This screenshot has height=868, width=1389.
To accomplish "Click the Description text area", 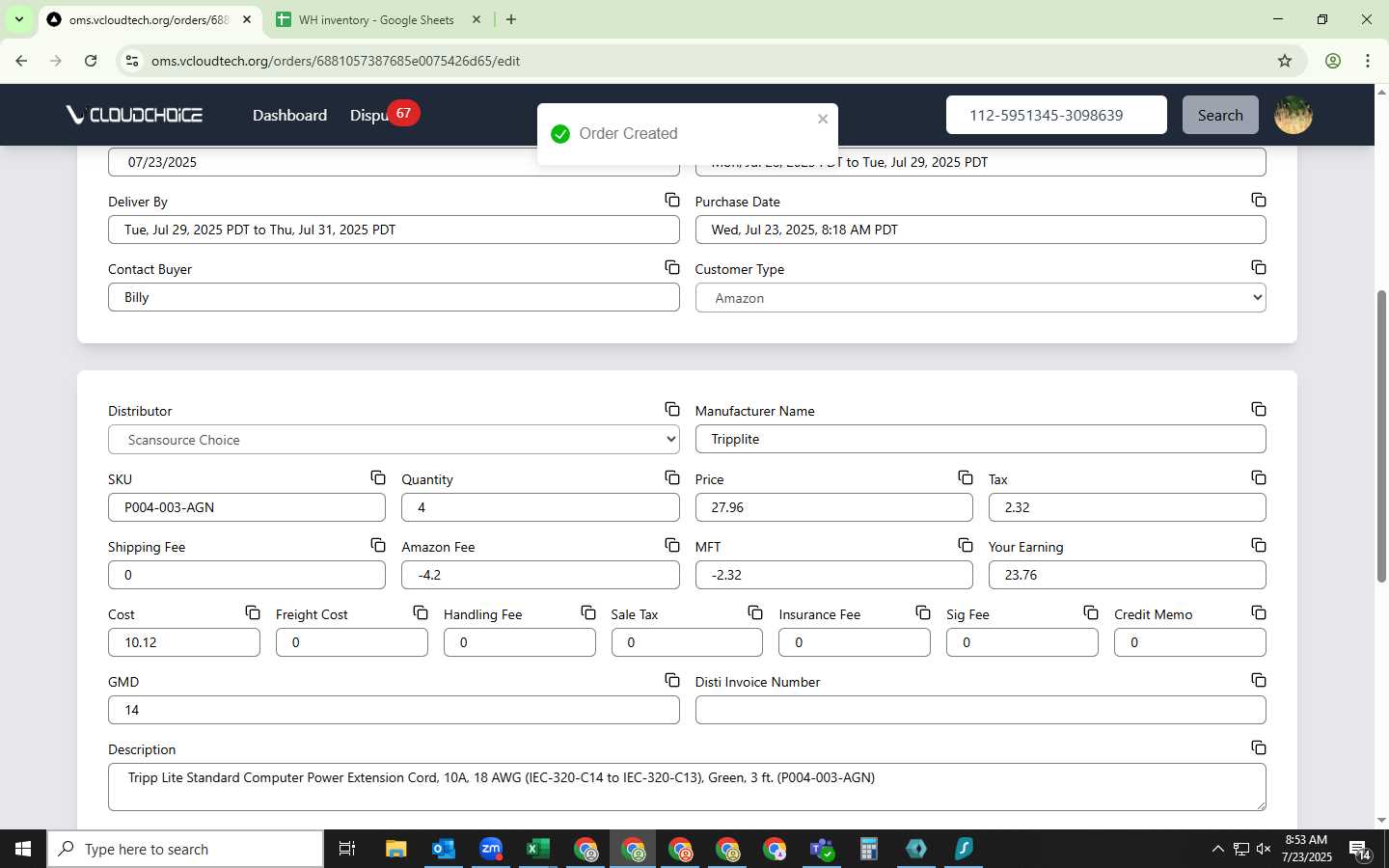I will [687, 787].
